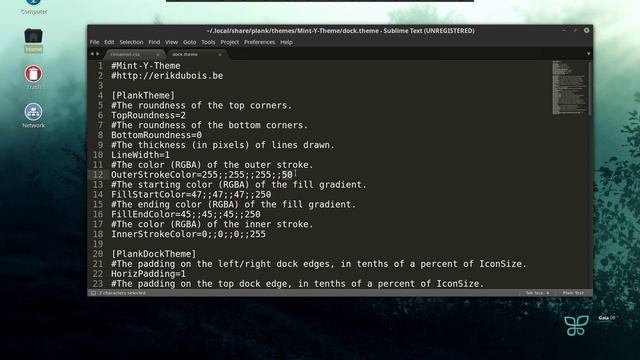Close the dock.theme tab

[x=220, y=54]
